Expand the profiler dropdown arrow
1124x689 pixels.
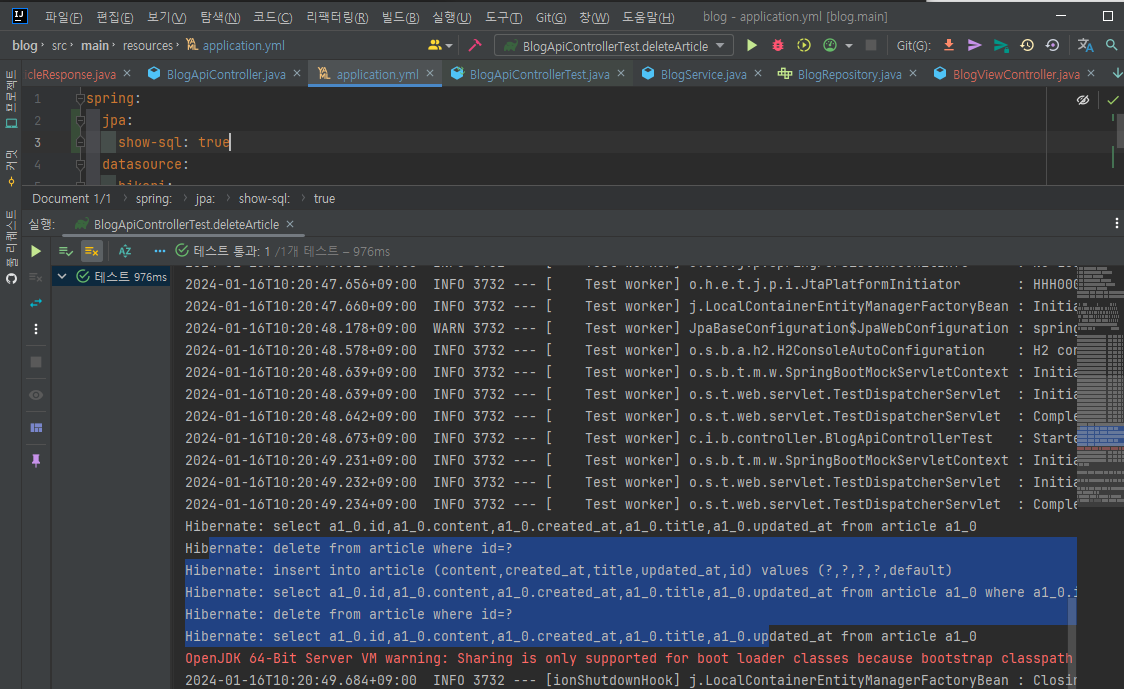849,46
